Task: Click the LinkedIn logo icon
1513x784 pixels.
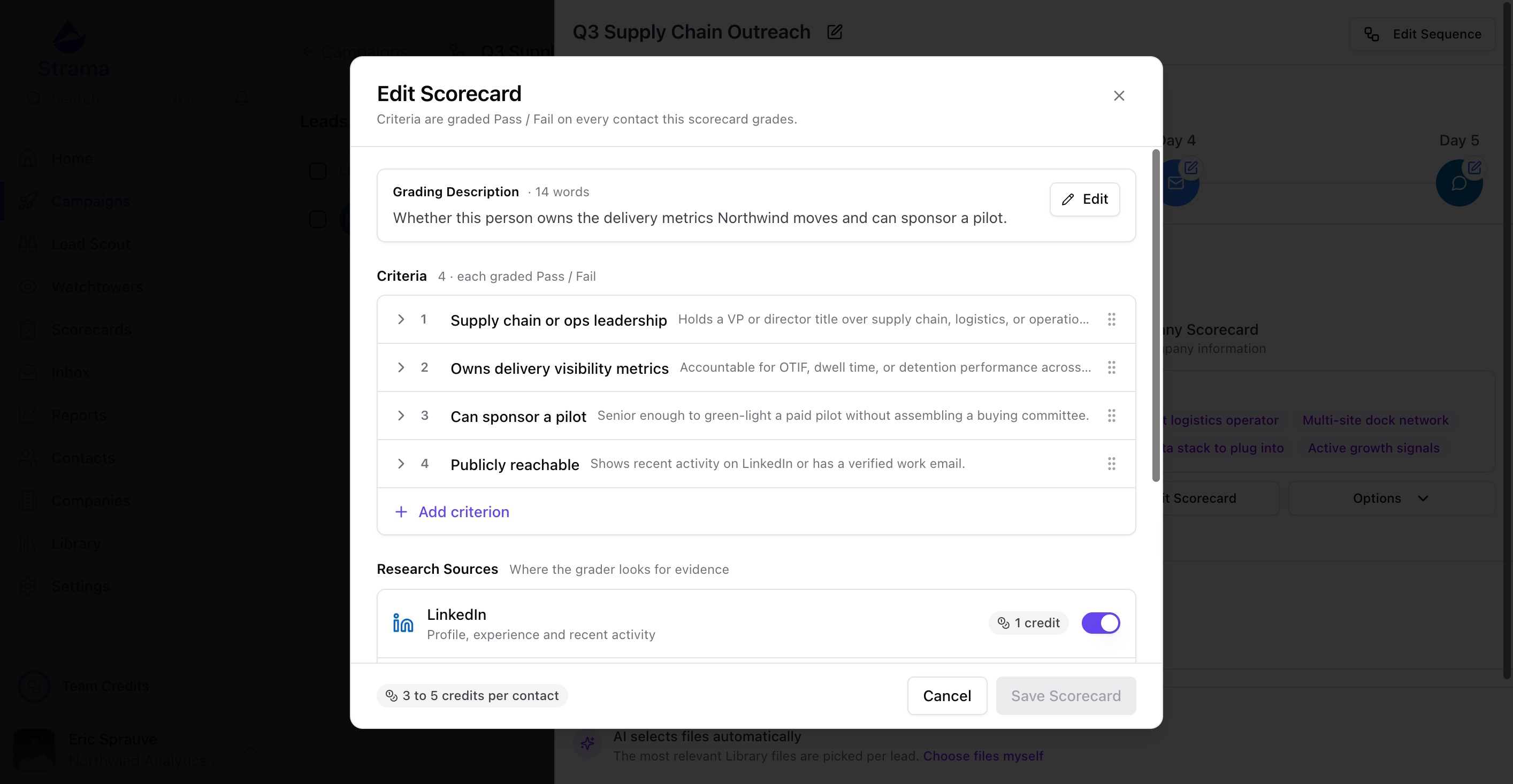Action: [403, 623]
